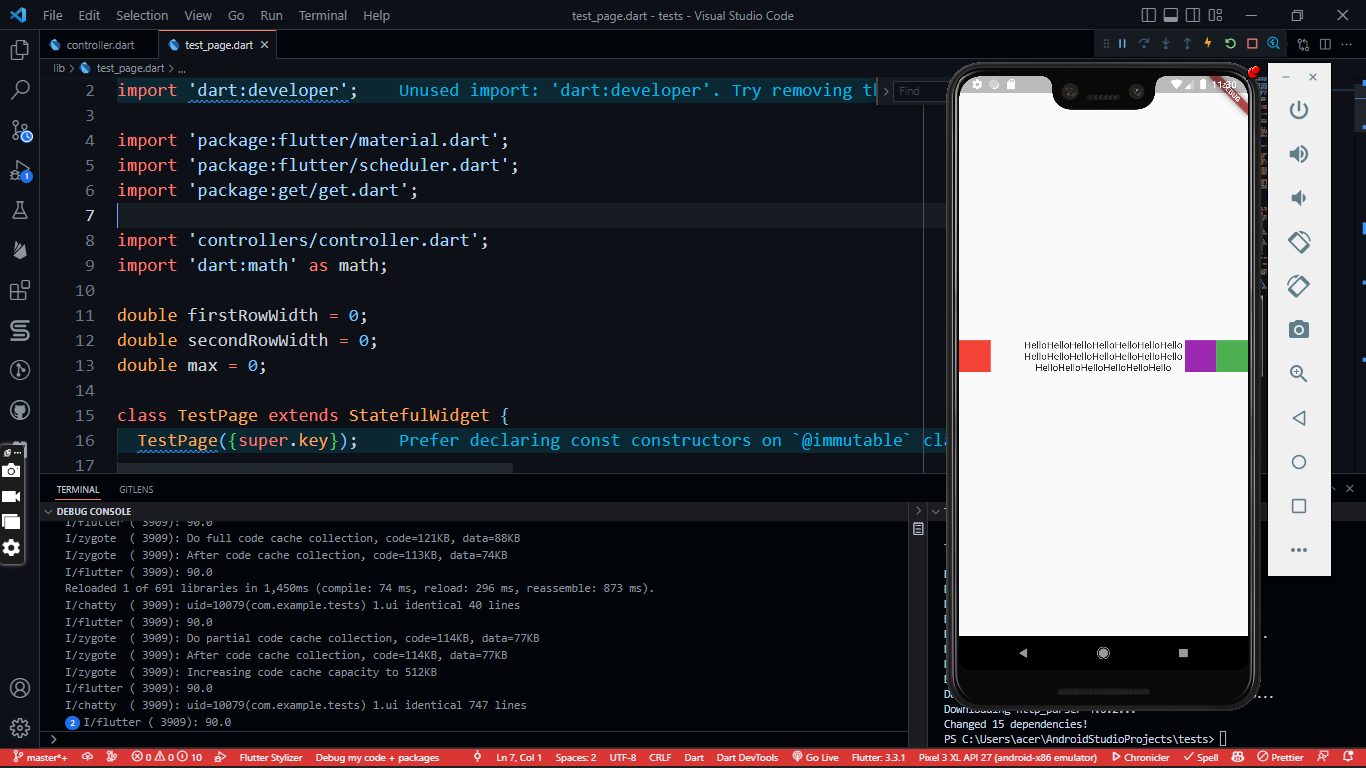Open the Search view in activity bar
The width and height of the screenshot is (1366, 768).
[x=19, y=90]
